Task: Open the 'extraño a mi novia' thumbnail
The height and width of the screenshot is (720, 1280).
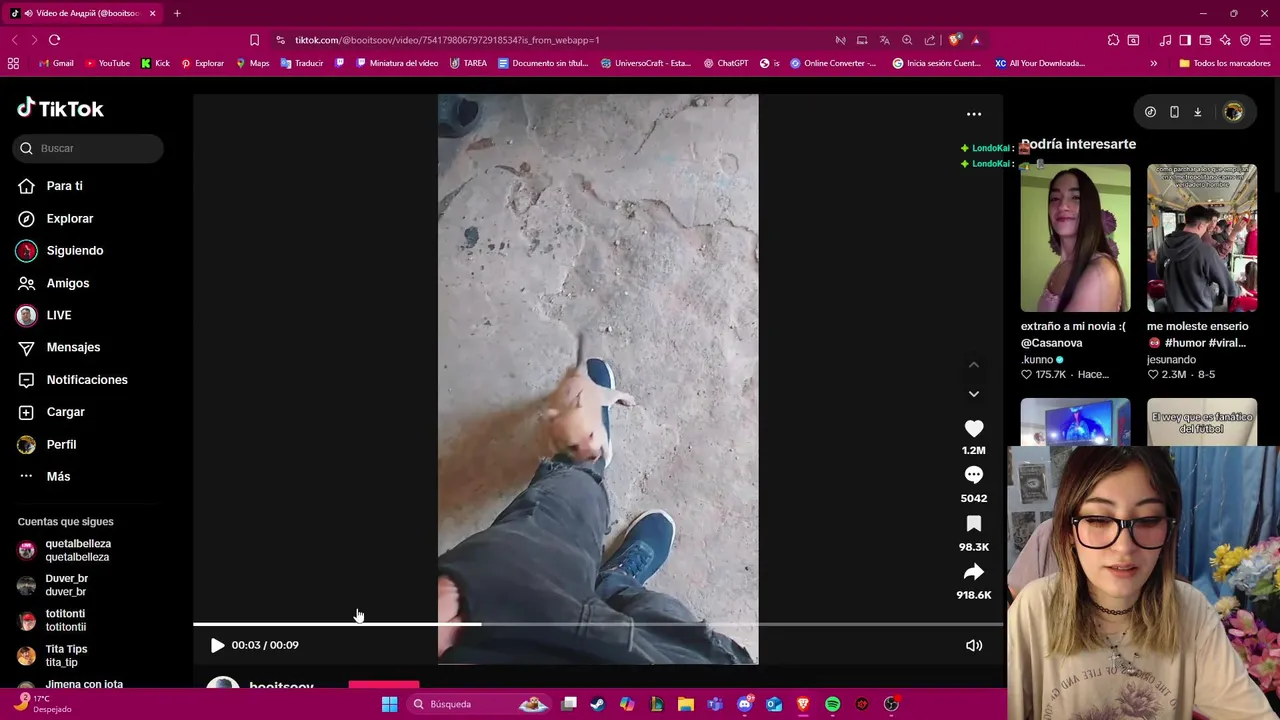Action: pyautogui.click(x=1075, y=238)
